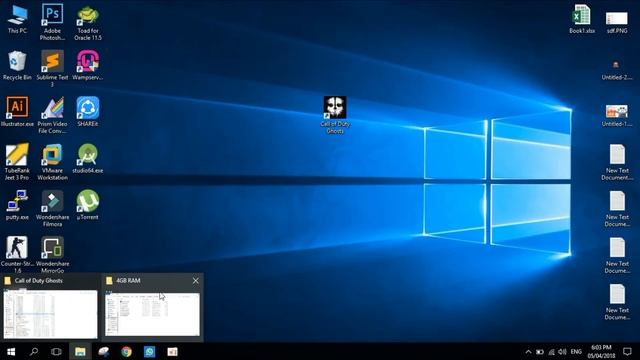Open clock and calendar flyout

click(x=601, y=351)
